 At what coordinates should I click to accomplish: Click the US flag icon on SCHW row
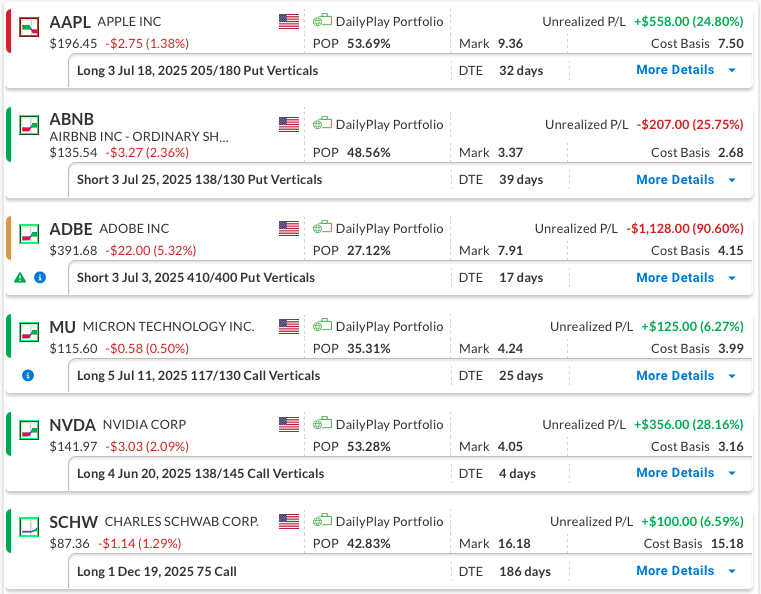tap(289, 522)
